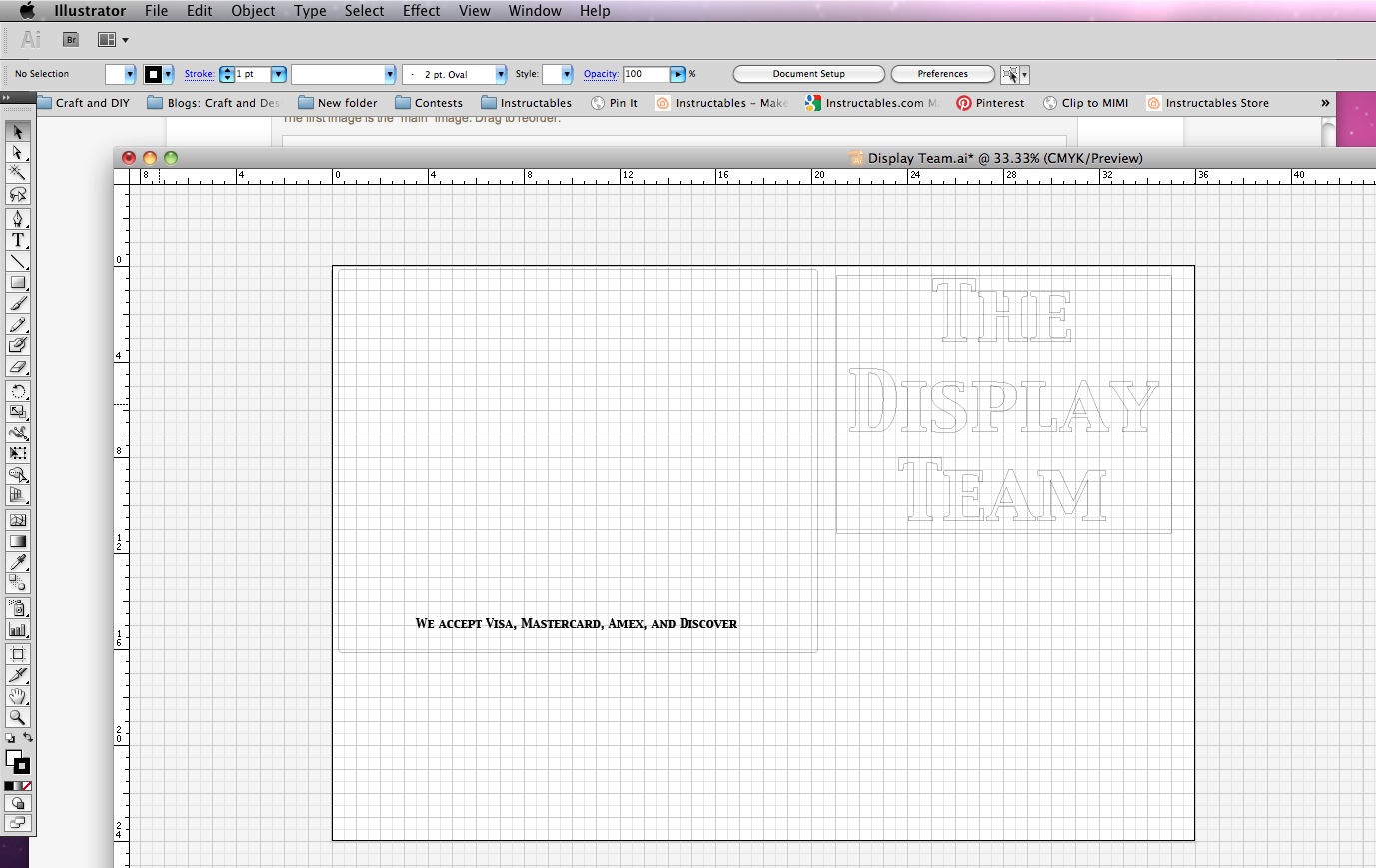This screenshot has height=868, width=1376.
Task: Select the Line Segment tool
Action: click(17, 261)
